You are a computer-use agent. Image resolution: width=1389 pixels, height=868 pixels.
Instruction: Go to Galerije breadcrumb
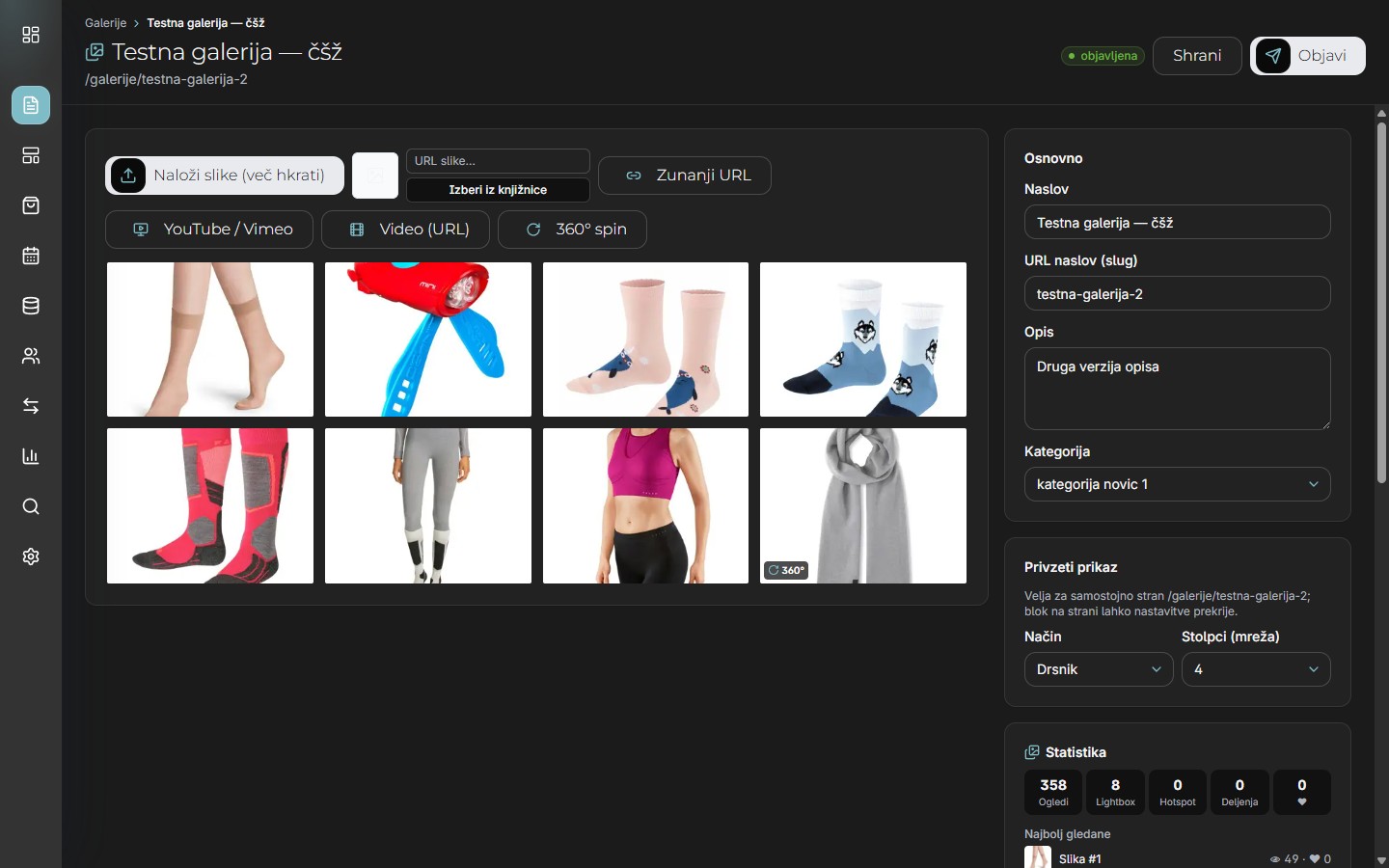tap(105, 22)
